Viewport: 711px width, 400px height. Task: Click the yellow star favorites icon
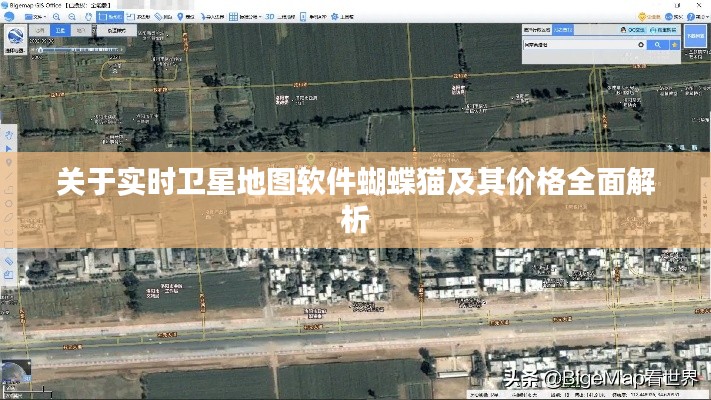675,45
